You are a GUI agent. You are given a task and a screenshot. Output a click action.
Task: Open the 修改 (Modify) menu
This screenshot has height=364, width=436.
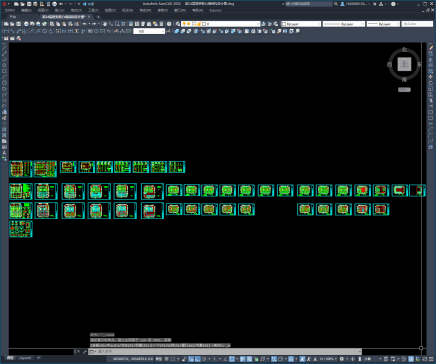[145, 10]
